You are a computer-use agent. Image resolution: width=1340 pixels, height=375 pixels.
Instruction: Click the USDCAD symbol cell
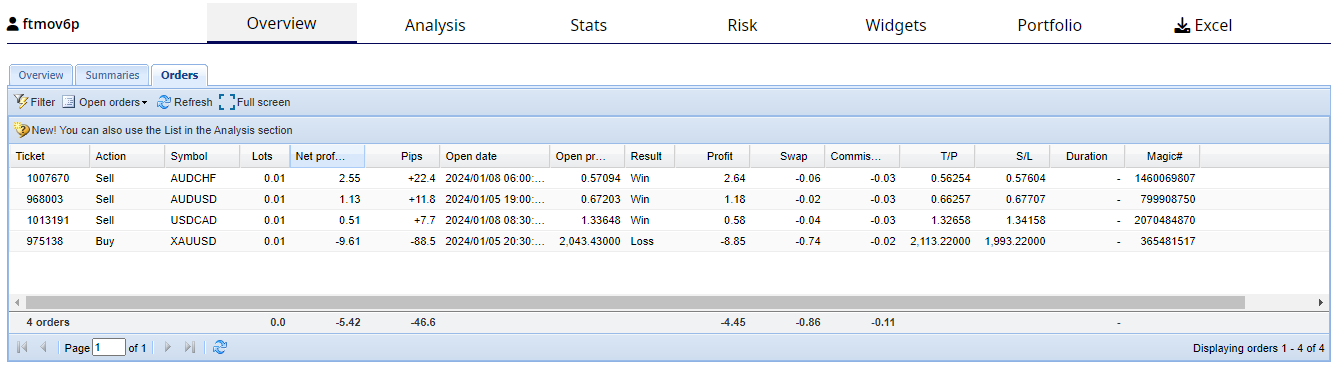[x=202, y=220]
